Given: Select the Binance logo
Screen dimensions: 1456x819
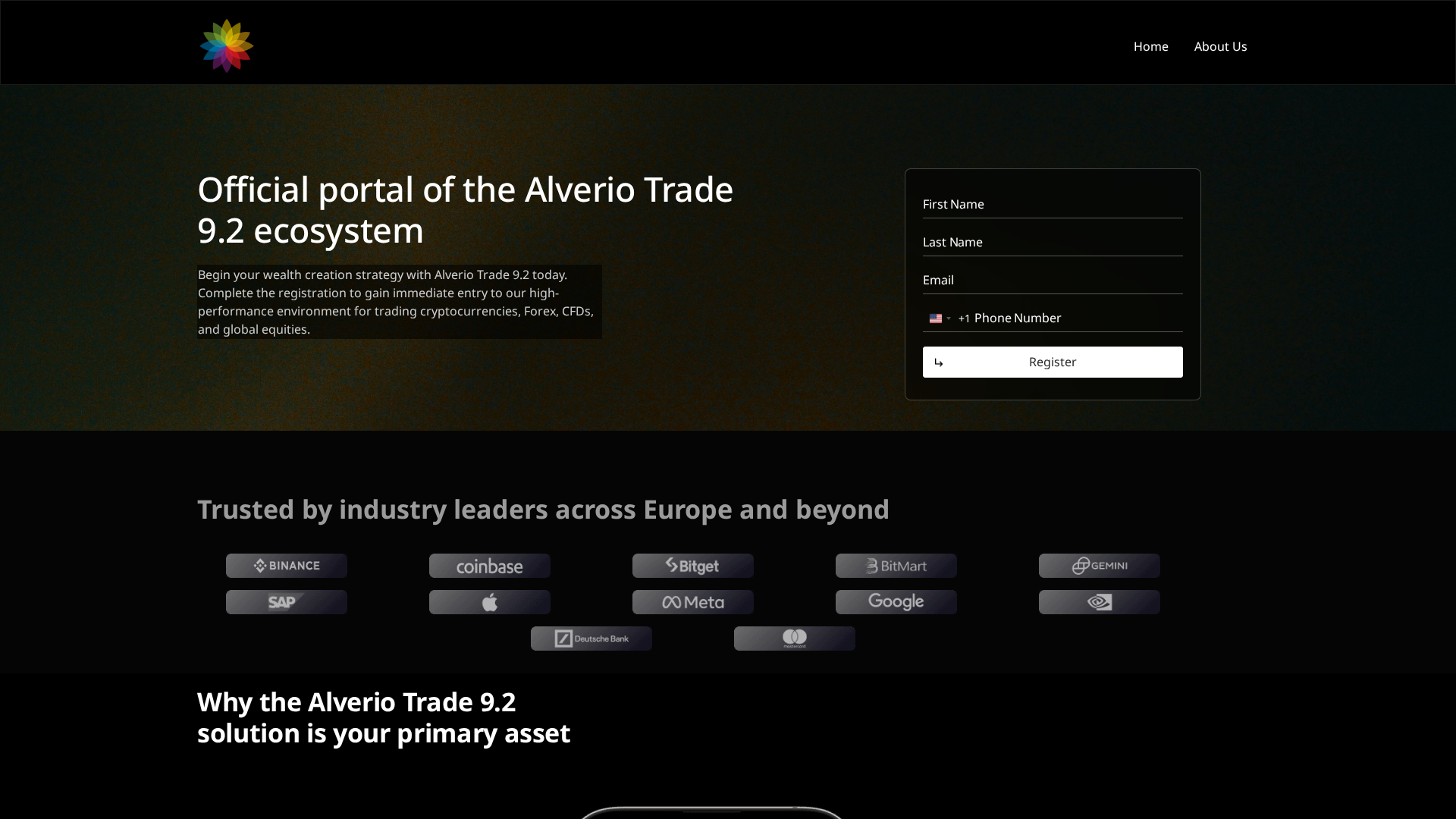Looking at the screenshot, I should [286, 565].
